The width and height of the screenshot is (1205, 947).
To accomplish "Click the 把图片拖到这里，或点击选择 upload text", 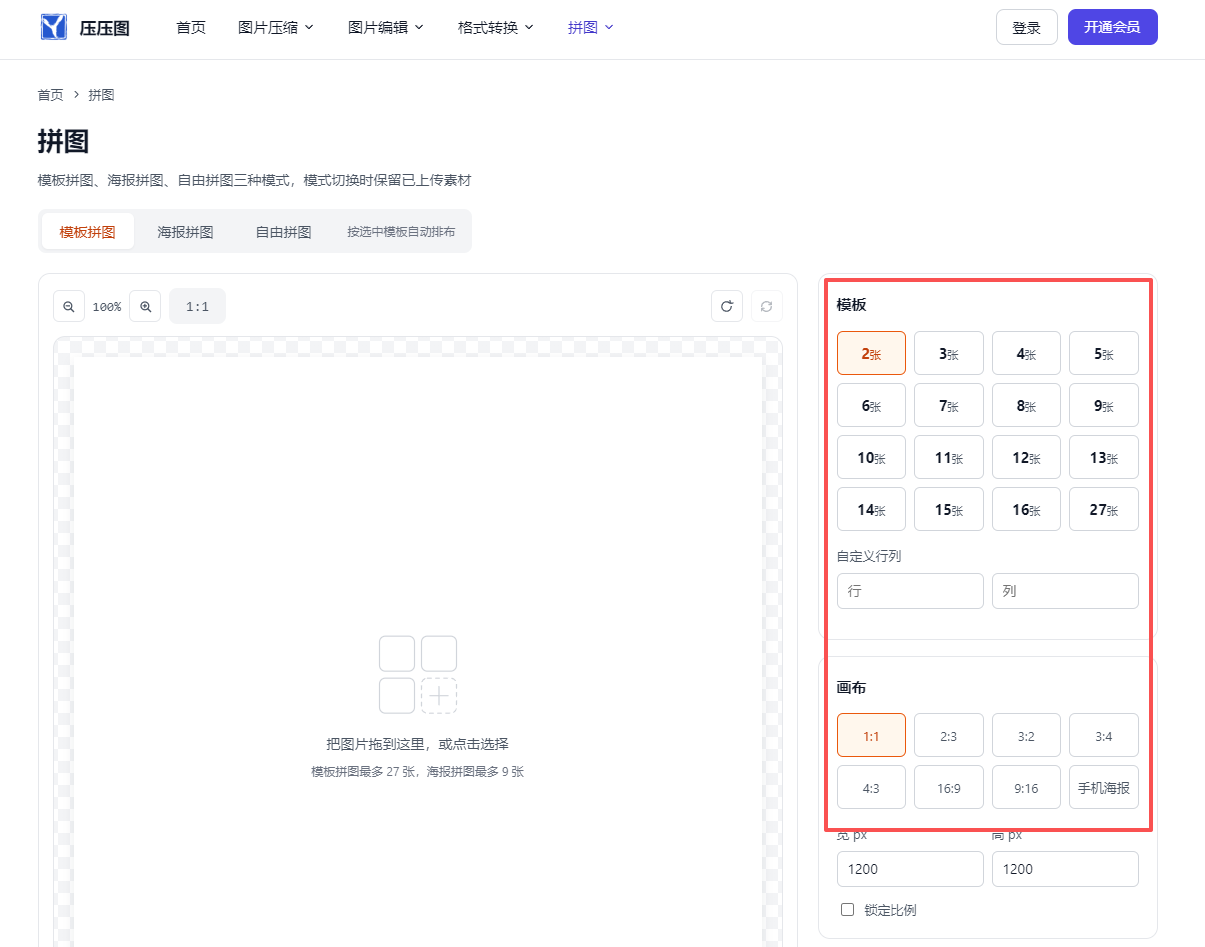I will pos(417,744).
